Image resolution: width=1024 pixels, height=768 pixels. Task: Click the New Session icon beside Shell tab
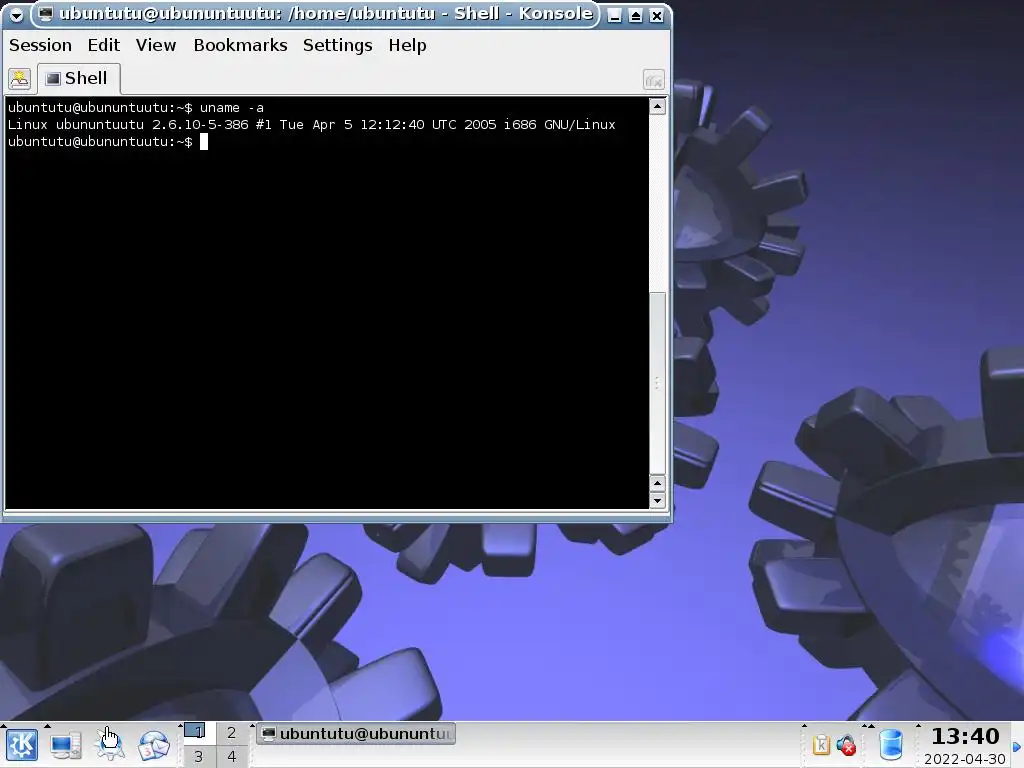coord(20,79)
